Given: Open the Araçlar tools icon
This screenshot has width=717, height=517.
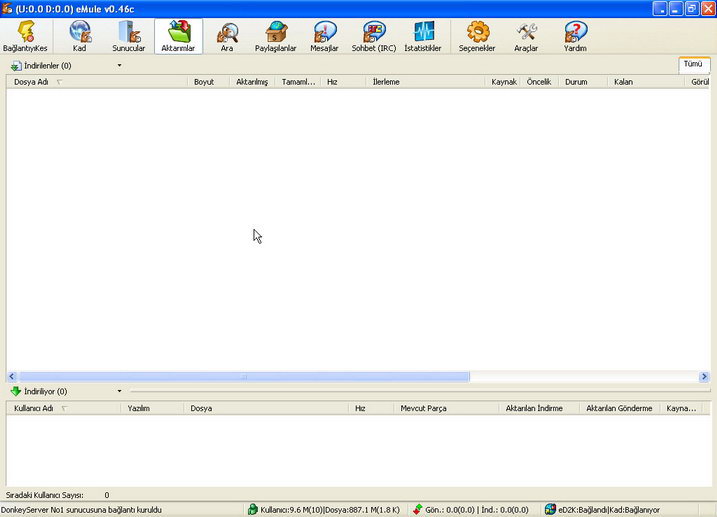Looking at the screenshot, I should pos(526,36).
